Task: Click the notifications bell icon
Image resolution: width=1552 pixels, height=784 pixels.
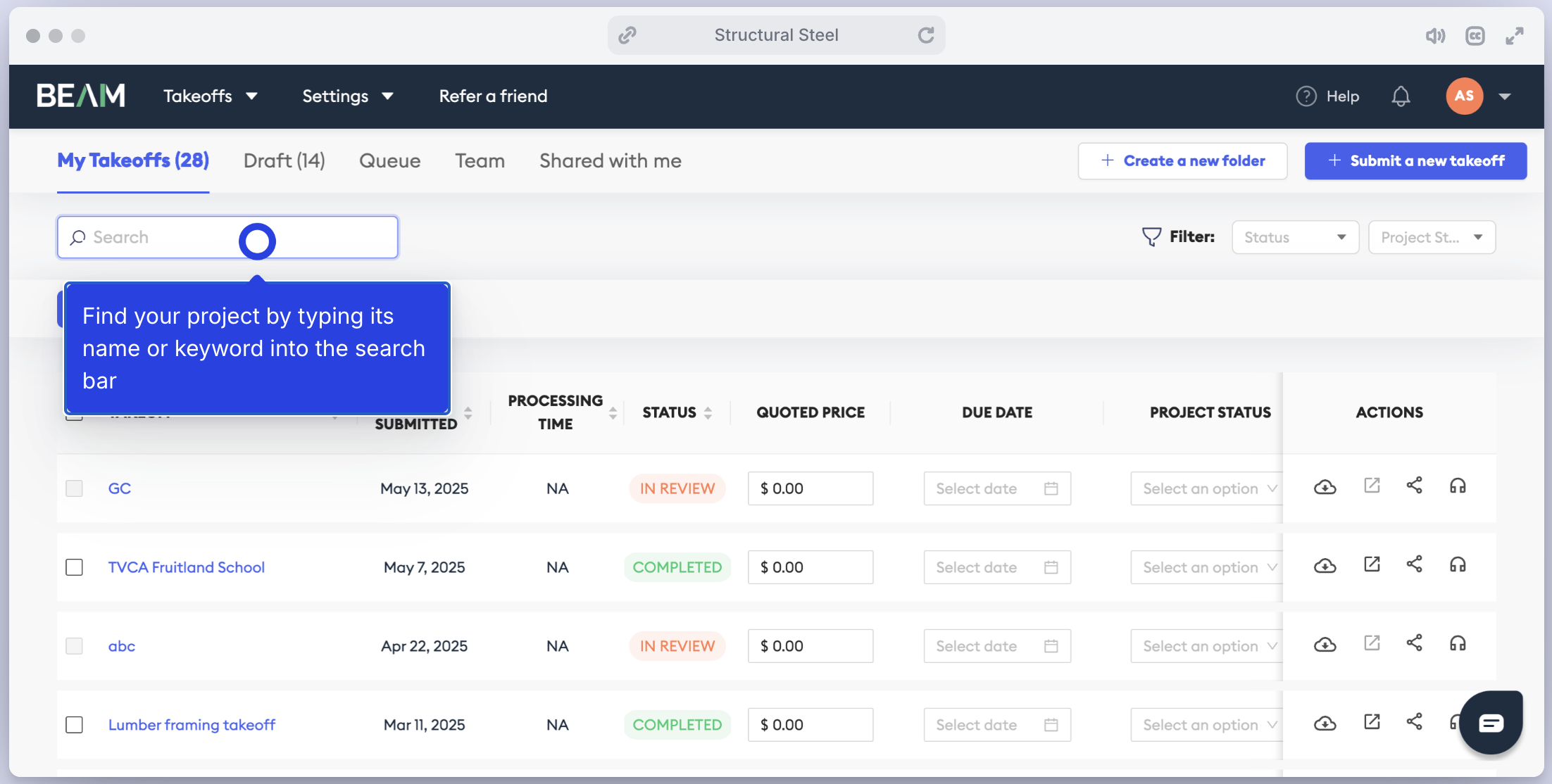Action: pos(1401,96)
